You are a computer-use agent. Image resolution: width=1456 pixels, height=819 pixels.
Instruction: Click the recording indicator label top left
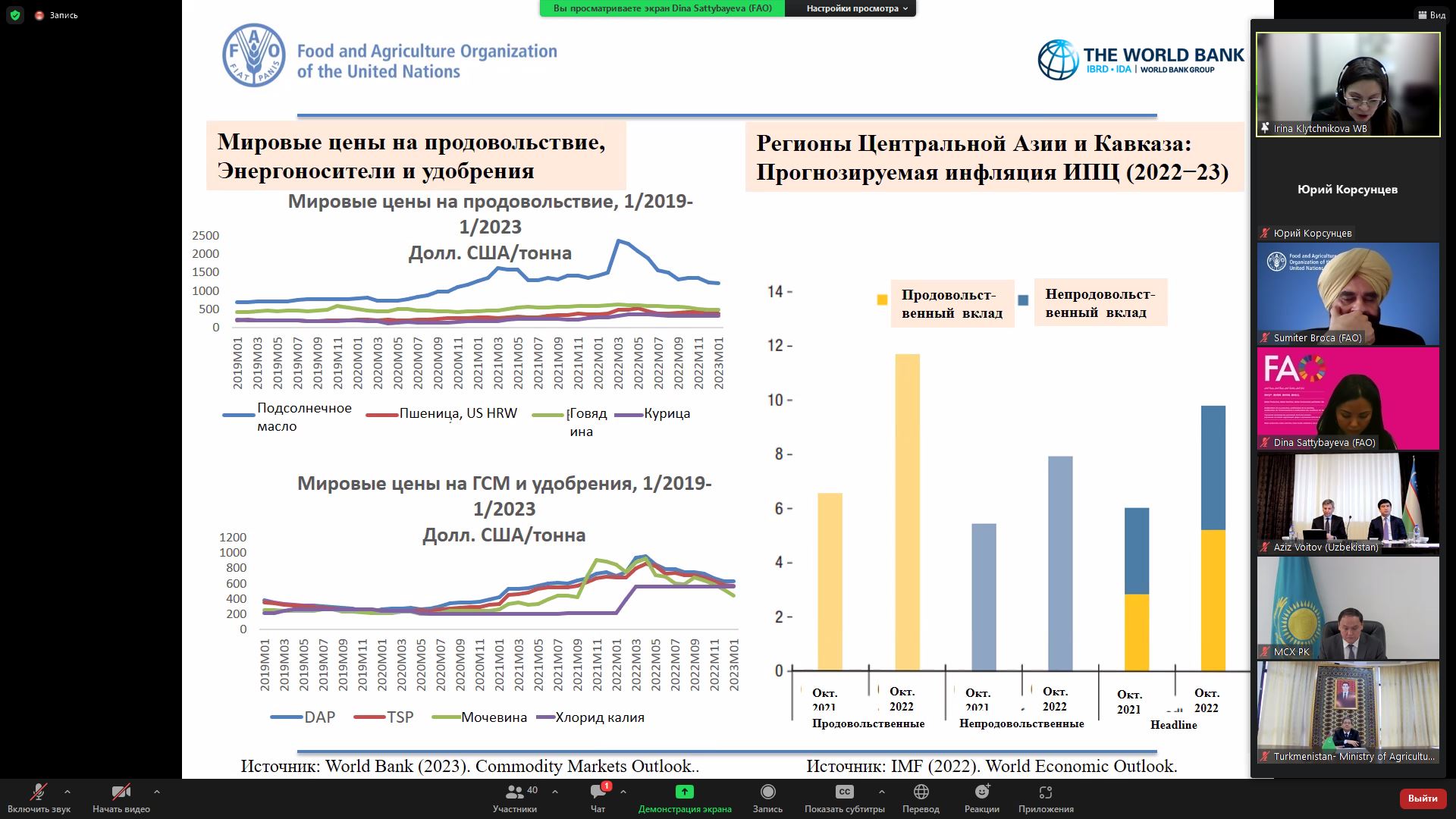click(57, 15)
